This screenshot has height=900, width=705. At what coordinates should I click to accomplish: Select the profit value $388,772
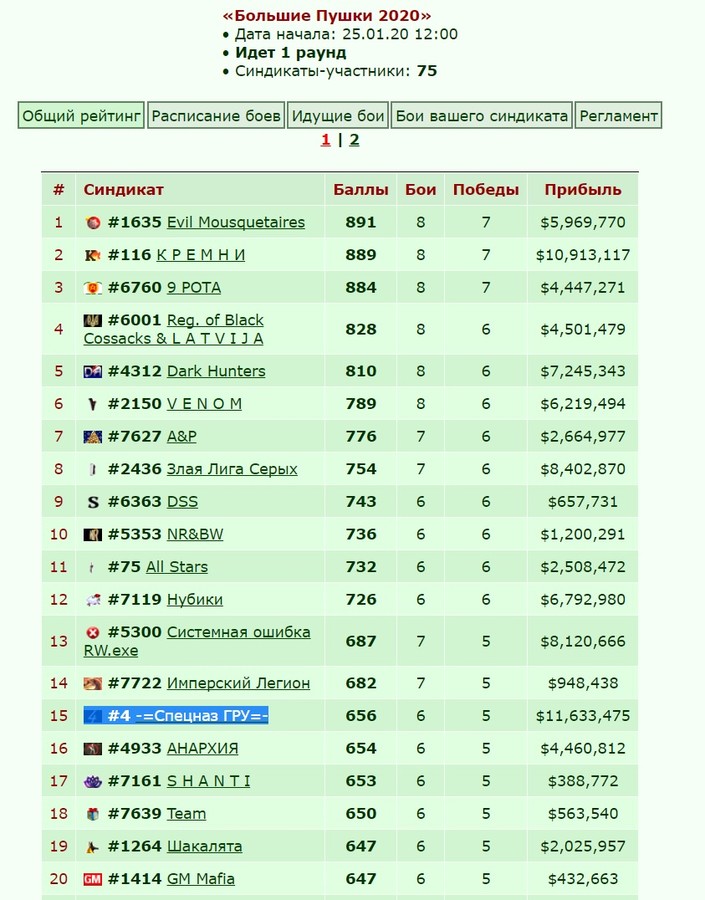[x=583, y=781]
